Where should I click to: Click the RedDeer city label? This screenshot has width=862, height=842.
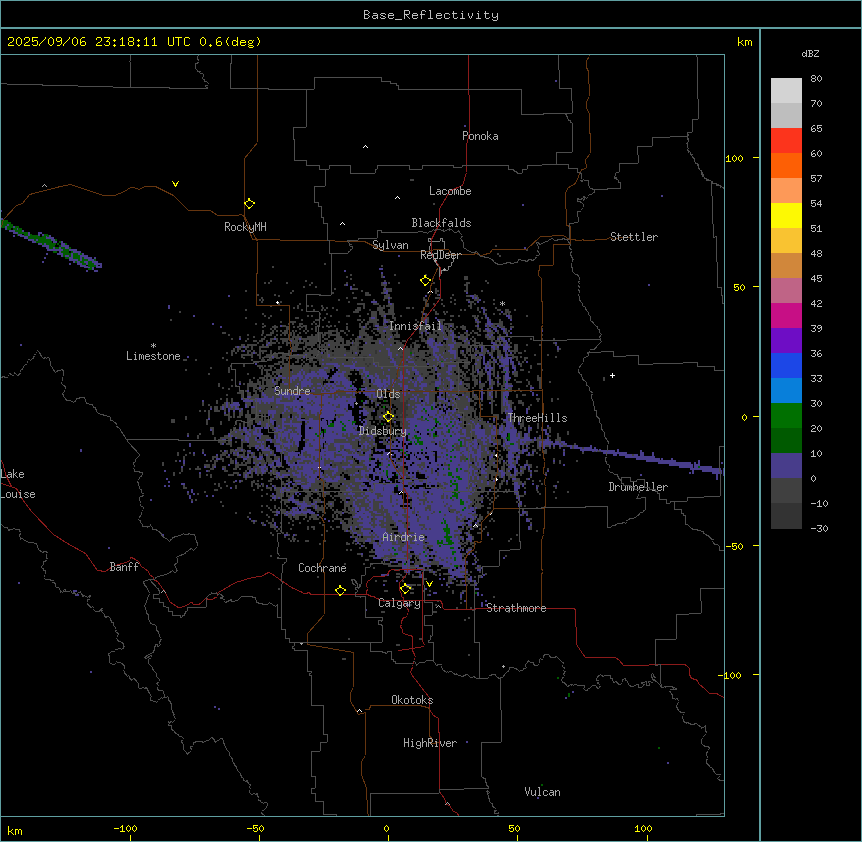point(440,255)
